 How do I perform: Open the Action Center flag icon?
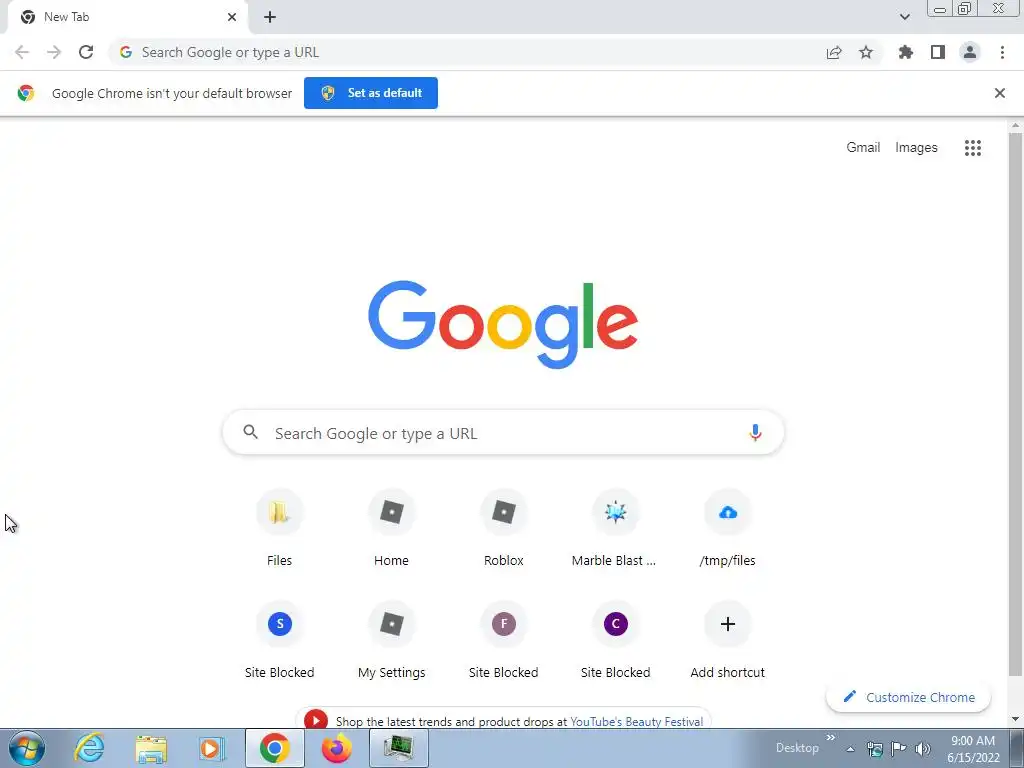(x=899, y=749)
